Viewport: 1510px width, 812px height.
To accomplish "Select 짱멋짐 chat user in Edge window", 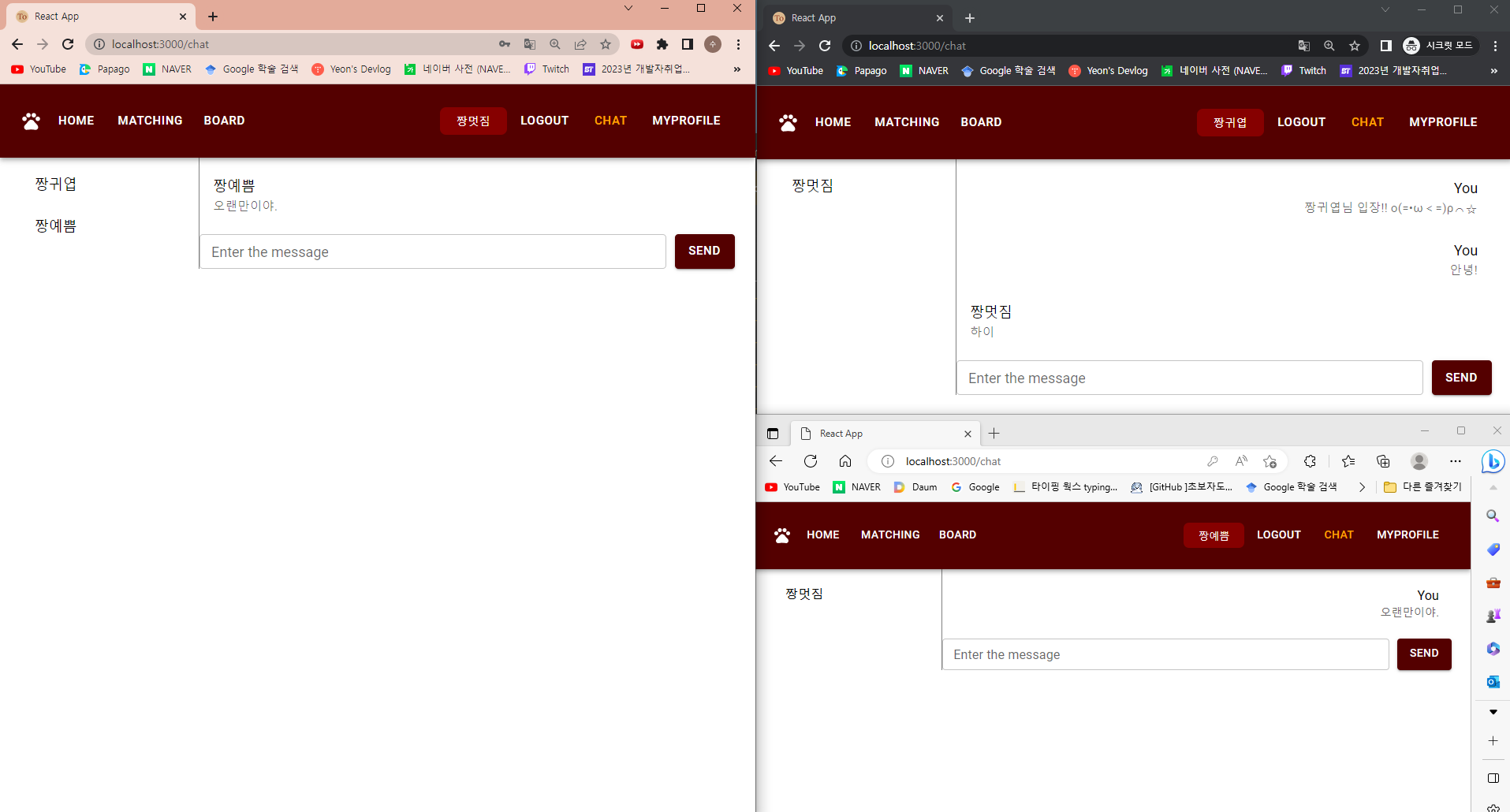I will click(804, 594).
